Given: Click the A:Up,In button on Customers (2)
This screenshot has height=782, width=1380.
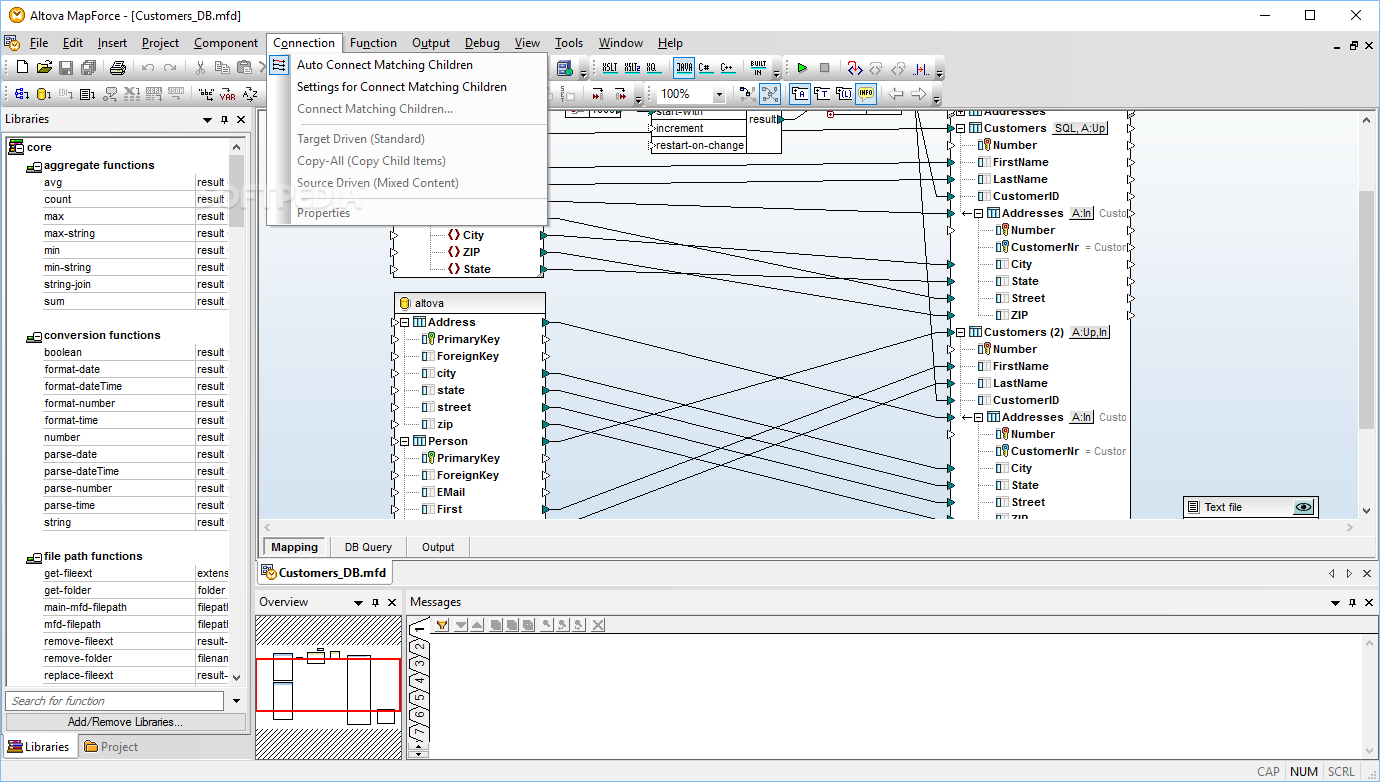Looking at the screenshot, I should (1089, 332).
